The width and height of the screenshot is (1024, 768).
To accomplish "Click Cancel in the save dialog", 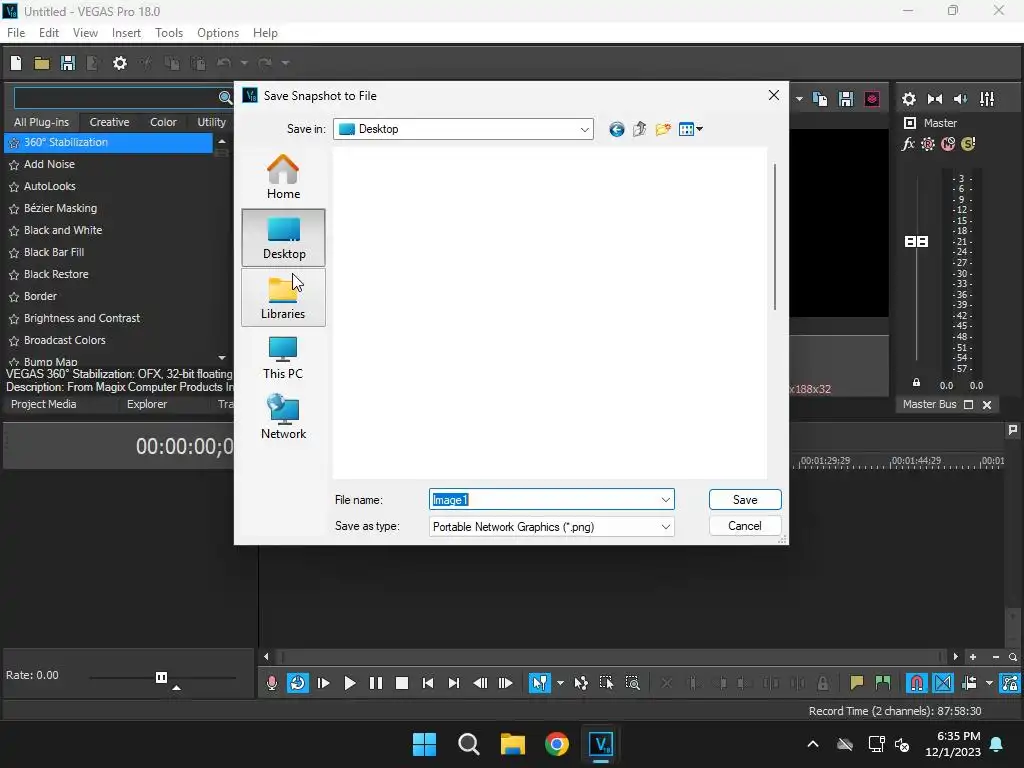I will pyautogui.click(x=744, y=526).
